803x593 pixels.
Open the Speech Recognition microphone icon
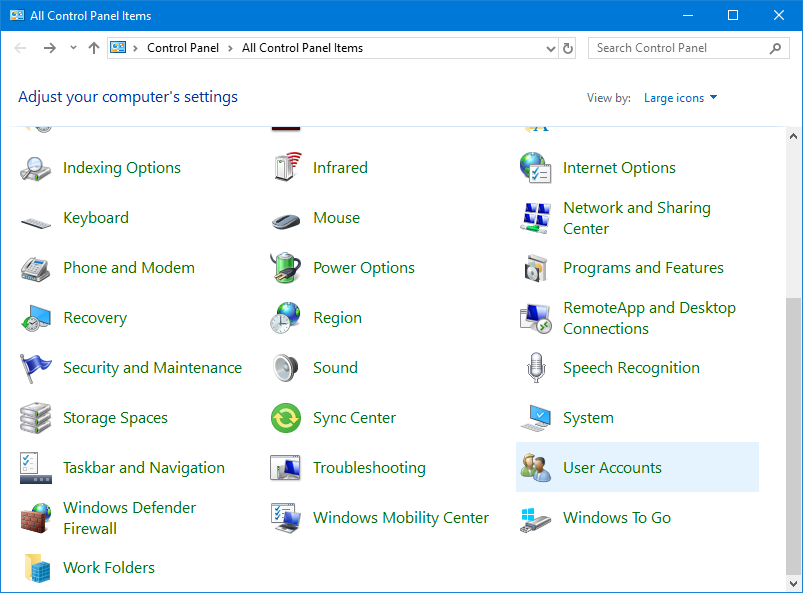[x=536, y=368]
